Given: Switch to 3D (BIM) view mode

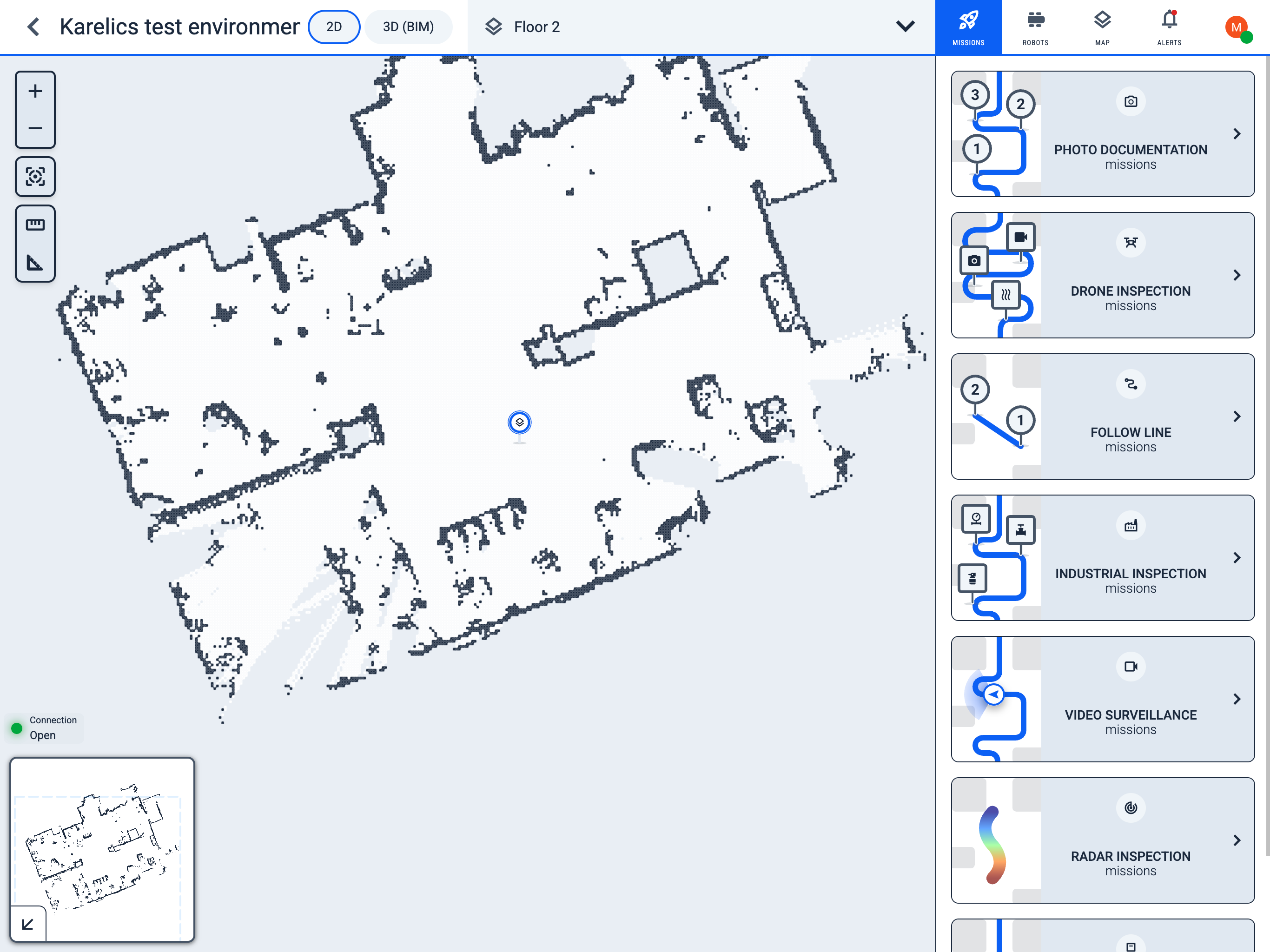Looking at the screenshot, I should 408,27.
